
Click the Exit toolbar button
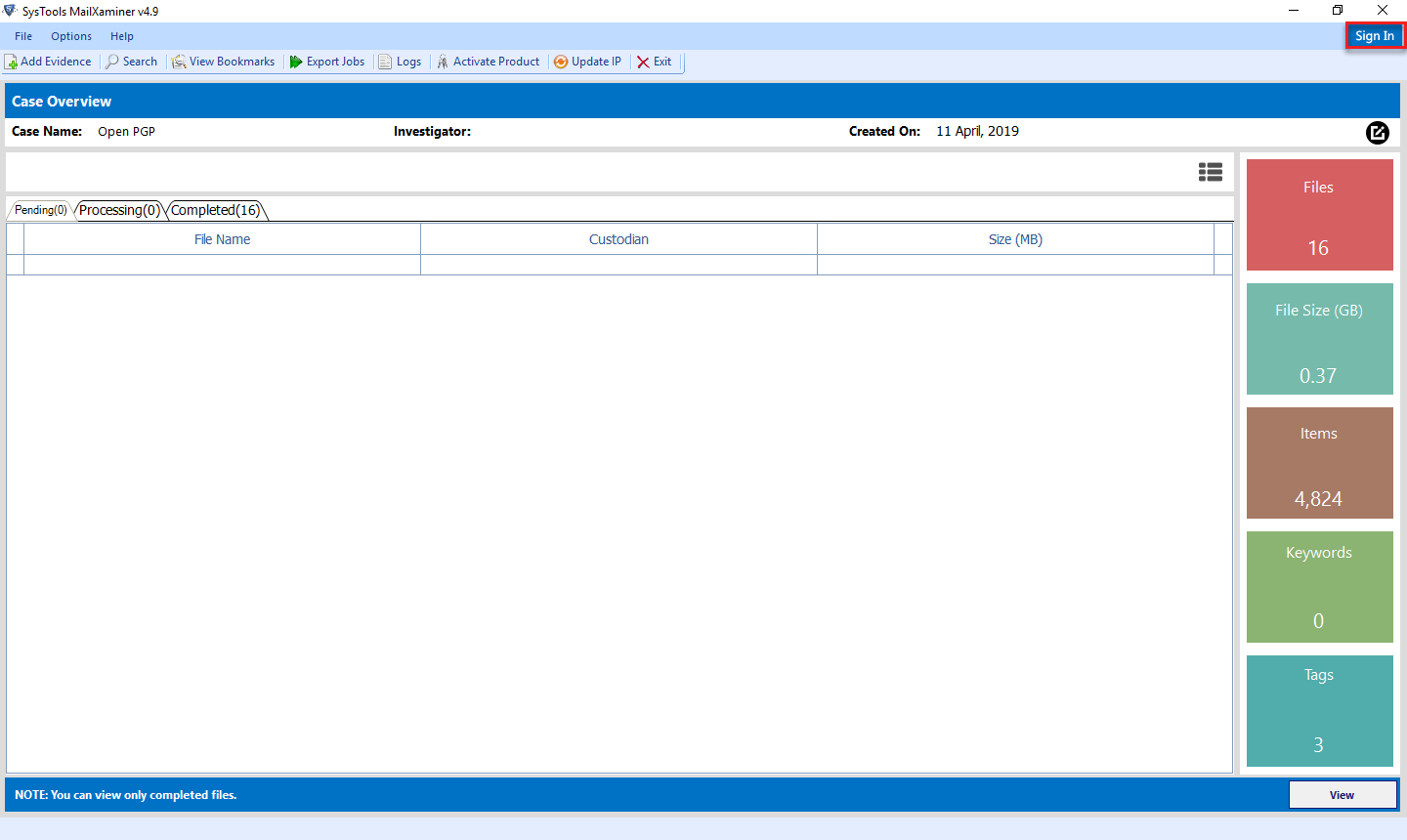coord(655,62)
